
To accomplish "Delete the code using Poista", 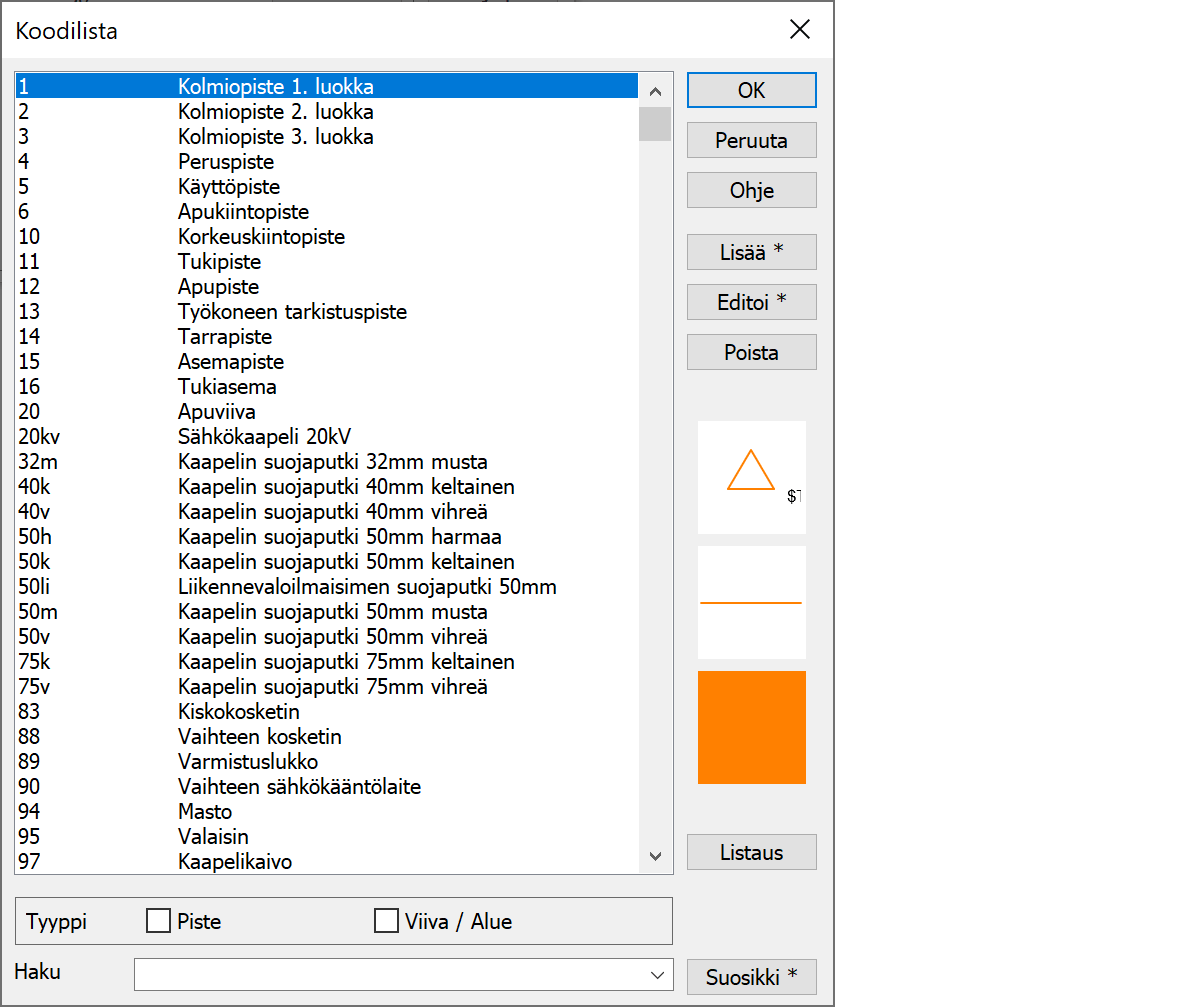I will [x=751, y=352].
